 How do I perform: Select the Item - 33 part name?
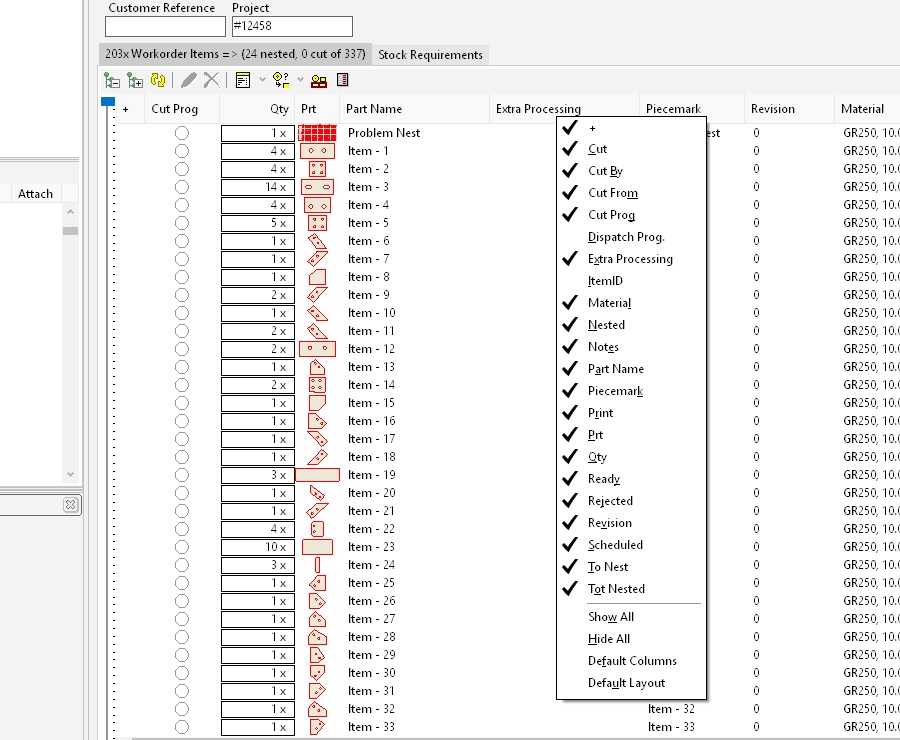(371, 727)
